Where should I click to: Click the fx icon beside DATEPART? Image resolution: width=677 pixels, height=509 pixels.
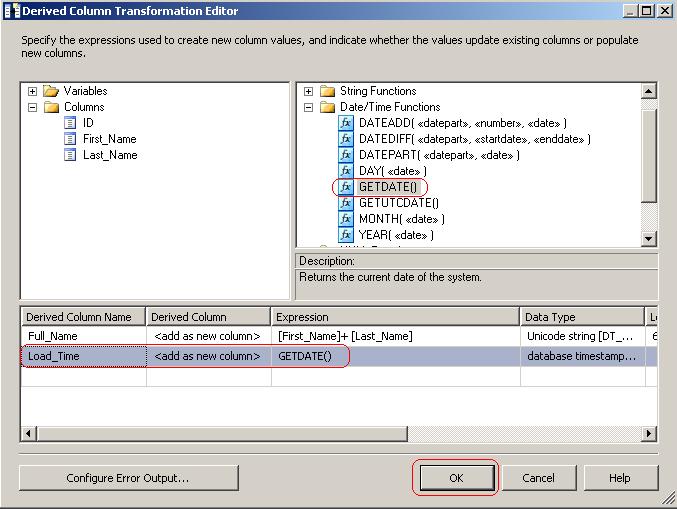pyautogui.click(x=345, y=155)
